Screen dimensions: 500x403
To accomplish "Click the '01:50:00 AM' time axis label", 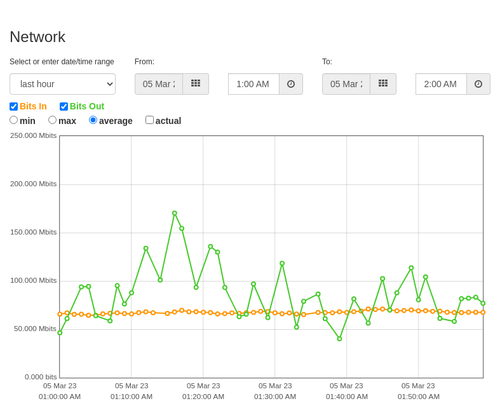I will coord(418,397).
